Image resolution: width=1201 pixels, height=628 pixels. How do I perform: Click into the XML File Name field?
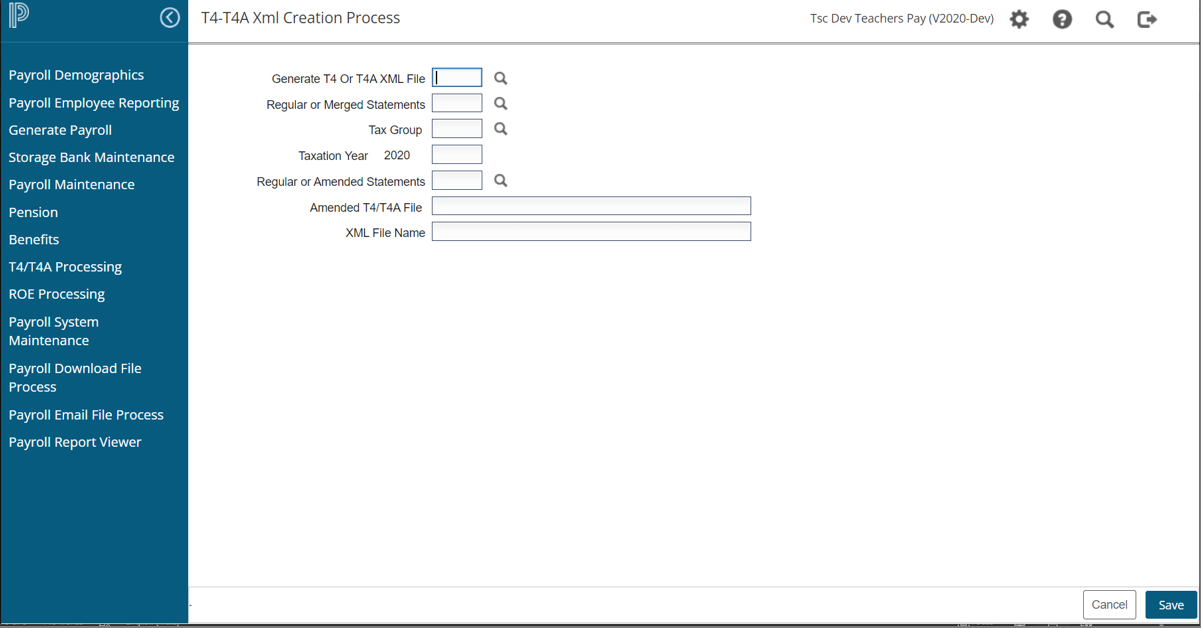[591, 232]
